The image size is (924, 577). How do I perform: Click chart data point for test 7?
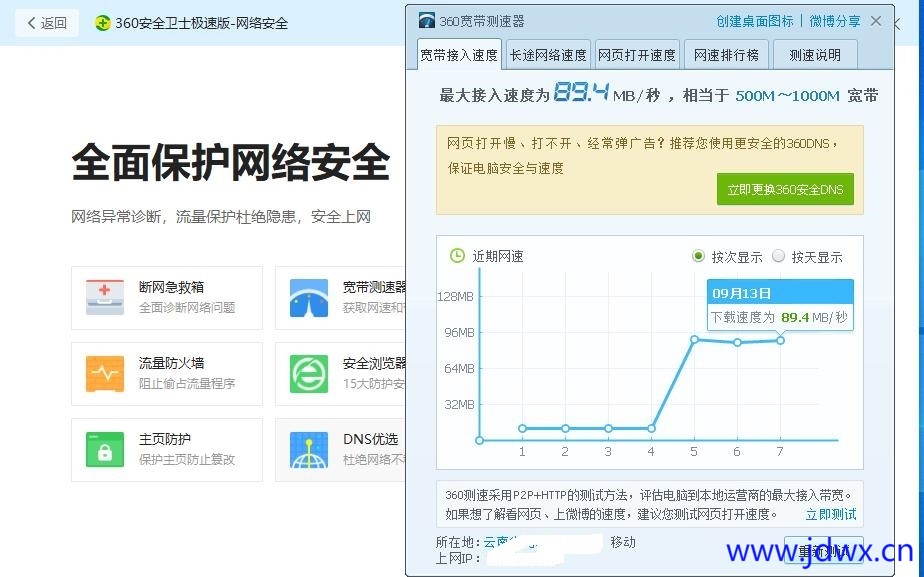tap(780, 340)
